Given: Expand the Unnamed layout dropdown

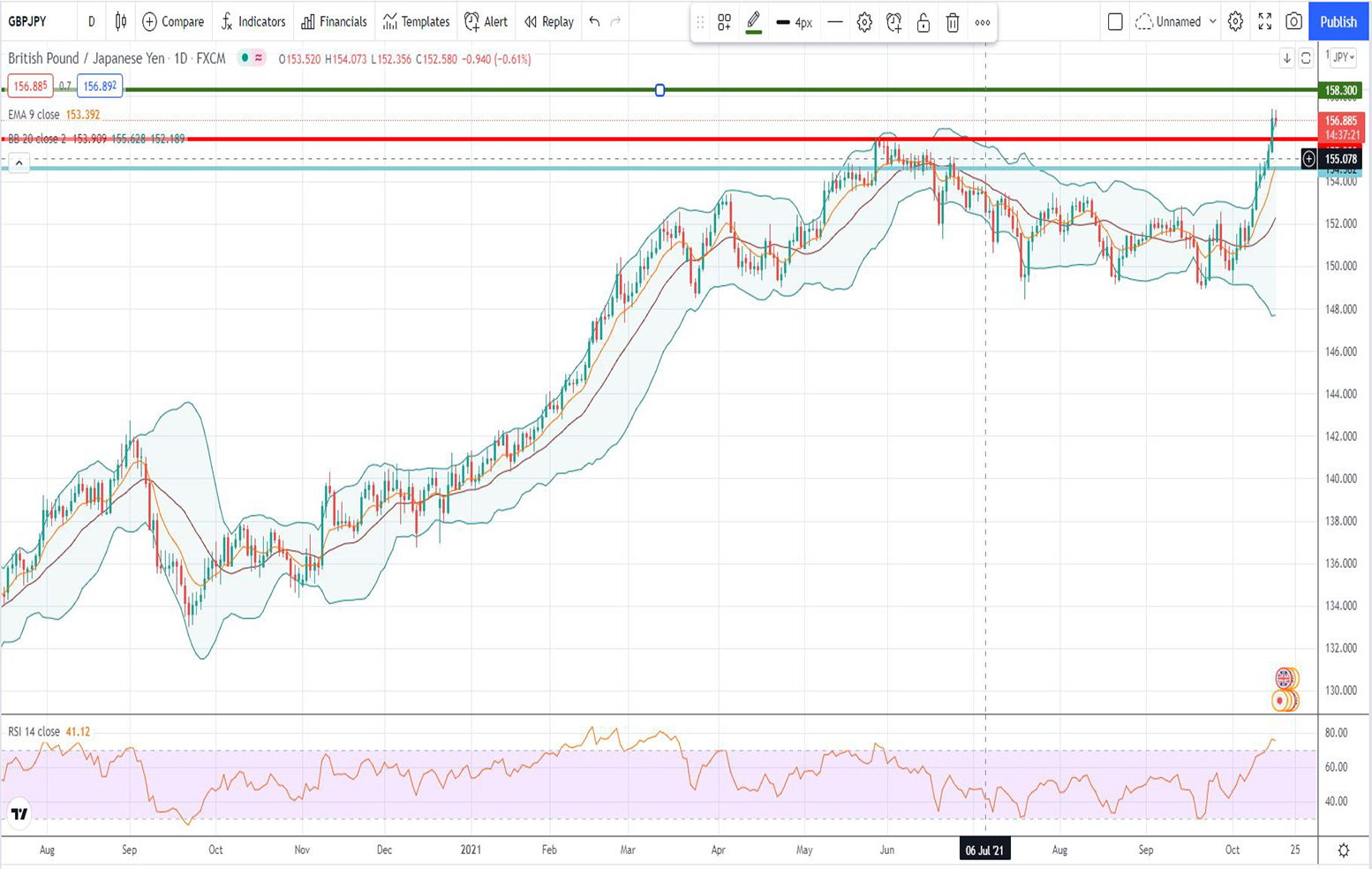Looking at the screenshot, I should click(1212, 22).
